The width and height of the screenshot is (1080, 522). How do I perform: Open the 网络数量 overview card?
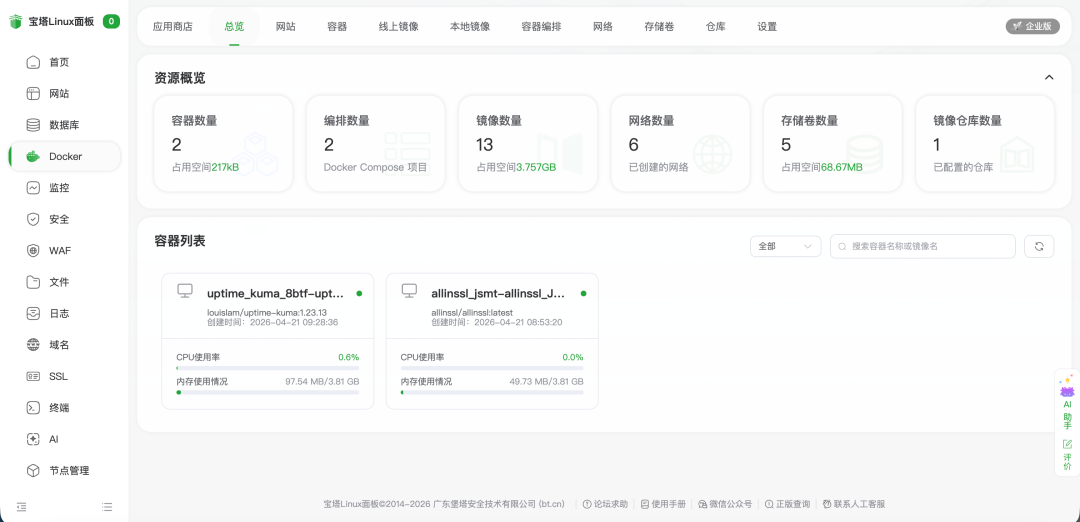tap(681, 143)
